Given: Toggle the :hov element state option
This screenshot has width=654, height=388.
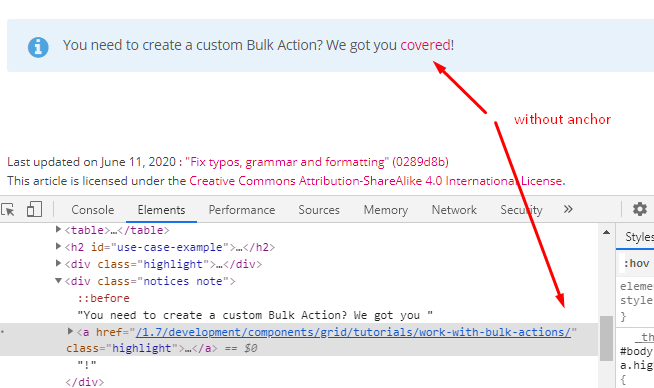Looking at the screenshot, I should [636, 264].
